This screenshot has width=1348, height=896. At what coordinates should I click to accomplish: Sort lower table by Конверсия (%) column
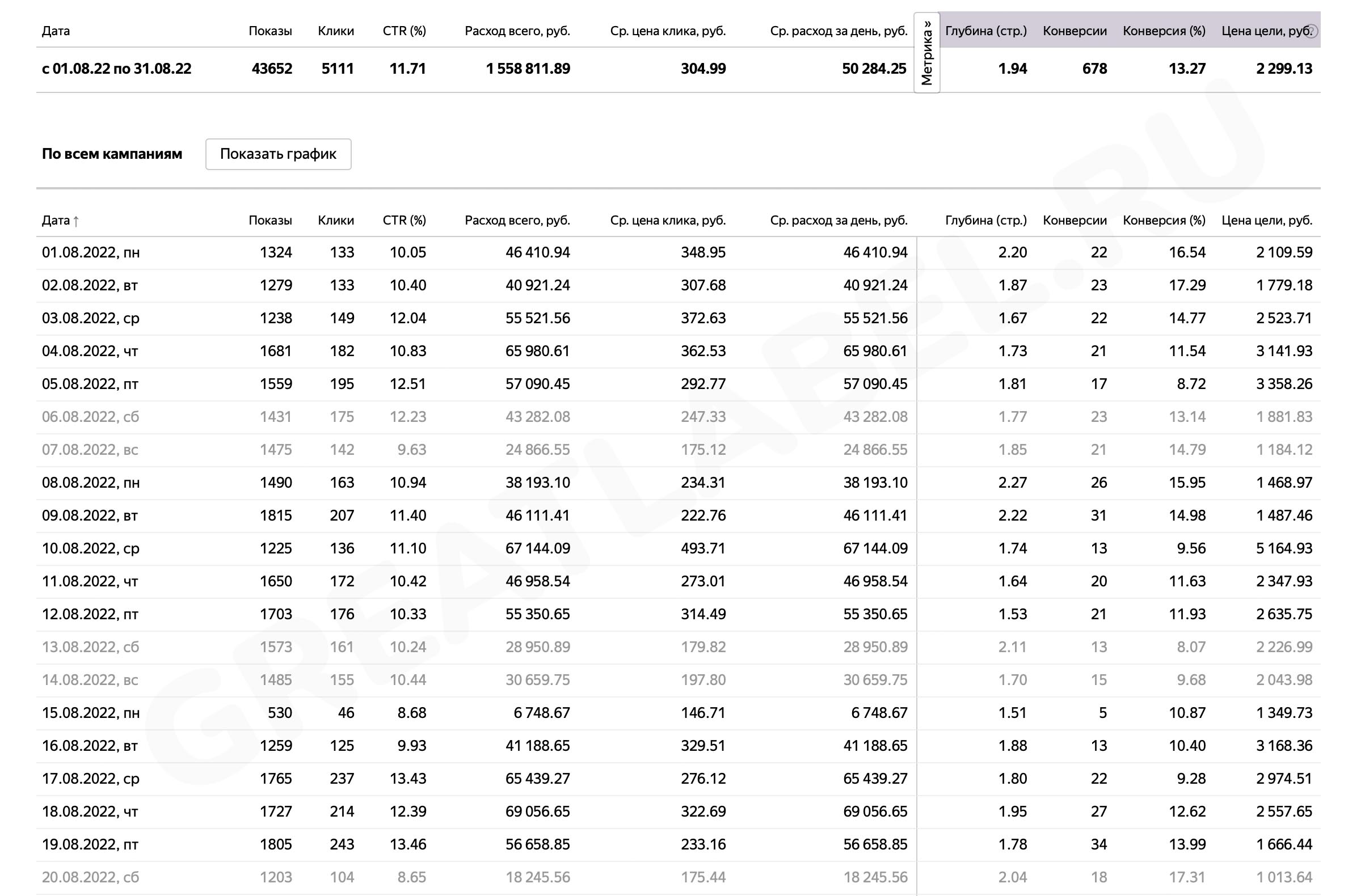tap(1164, 220)
